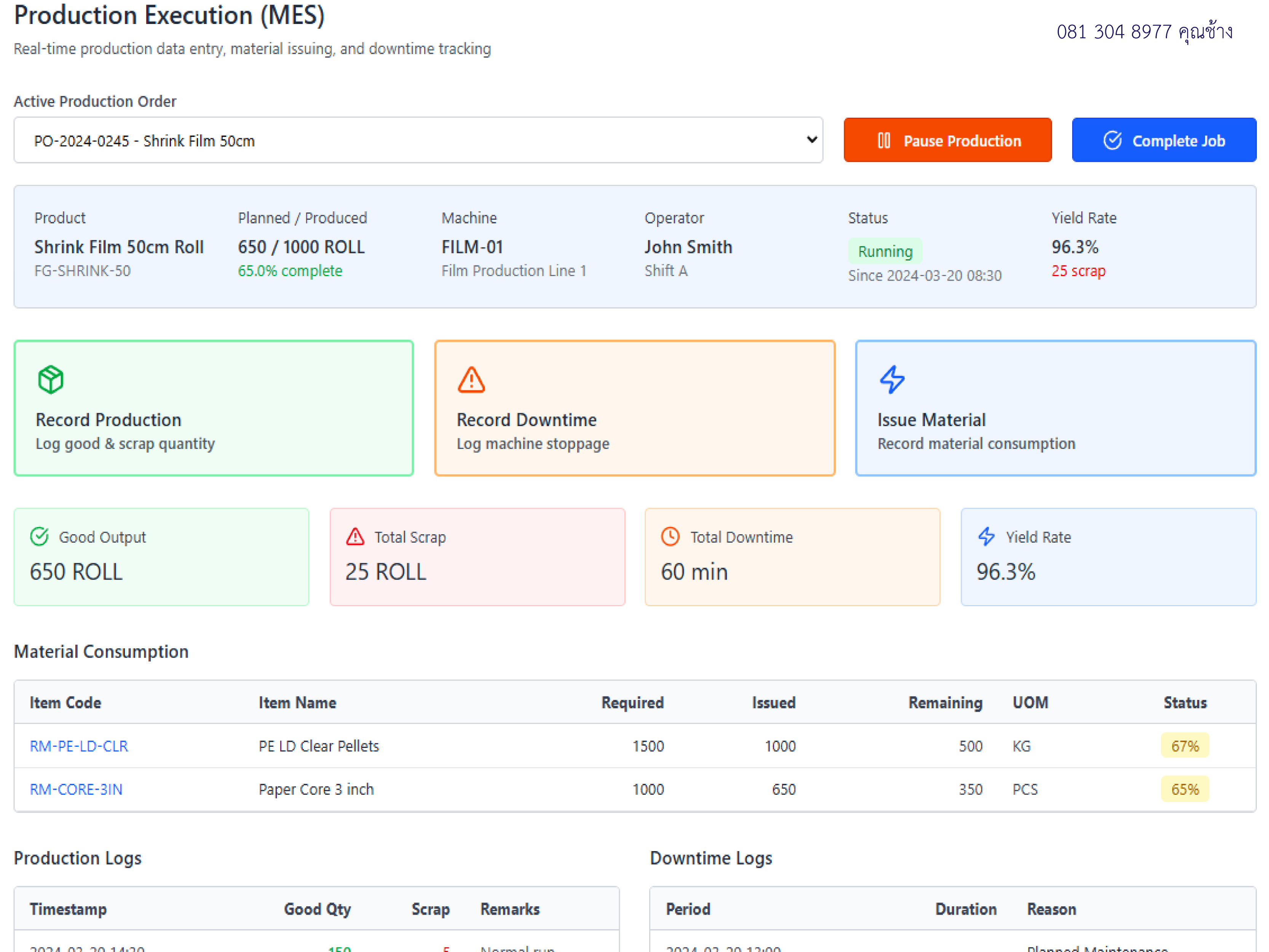Open the RM-PE-LD-CLR item link
The width and height of the screenshot is (1269, 952).
coord(79,746)
